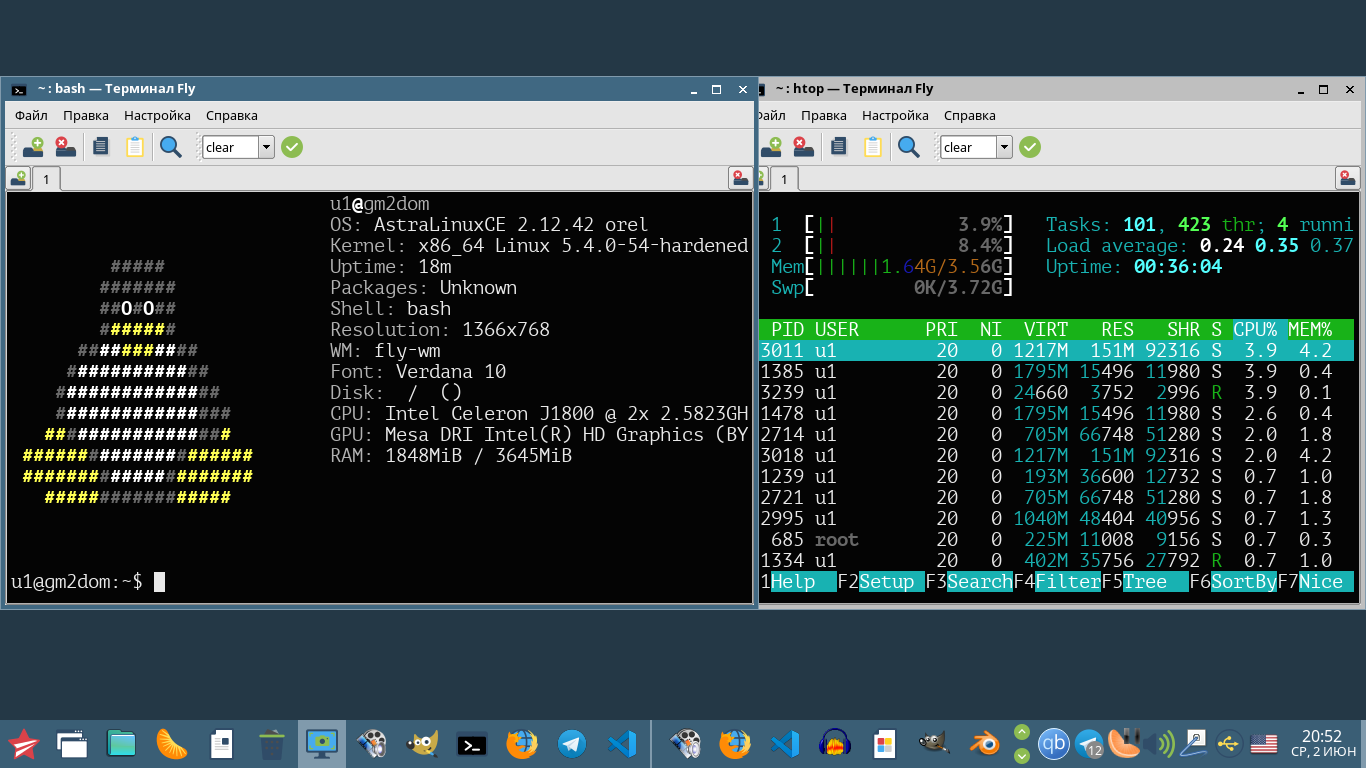Screen dimensions: 1366x768
Task: Click the Help function label in htop
Action: click(x=803, y=582)
